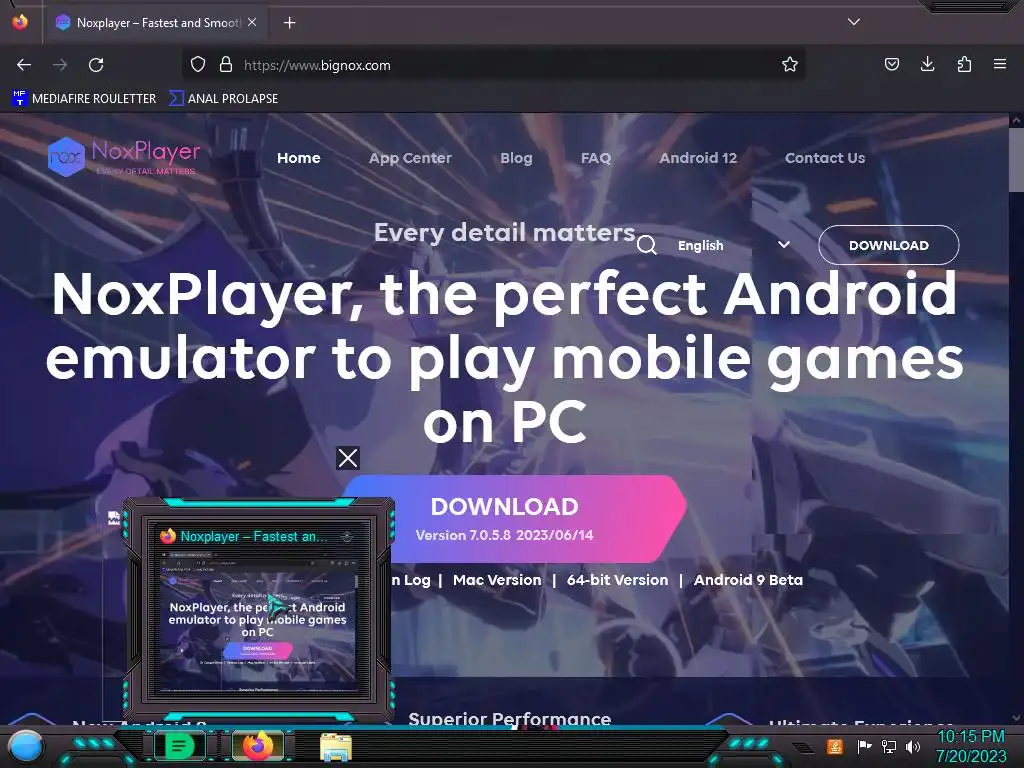
Task: Open the Windows Start orb
Action: (25, 746)
